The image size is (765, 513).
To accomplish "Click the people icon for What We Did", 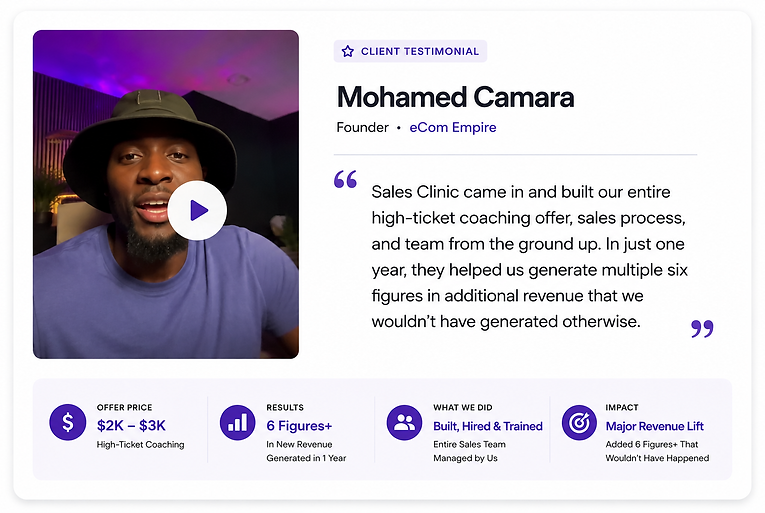I will pyautogui.click(x=404, y=422).
